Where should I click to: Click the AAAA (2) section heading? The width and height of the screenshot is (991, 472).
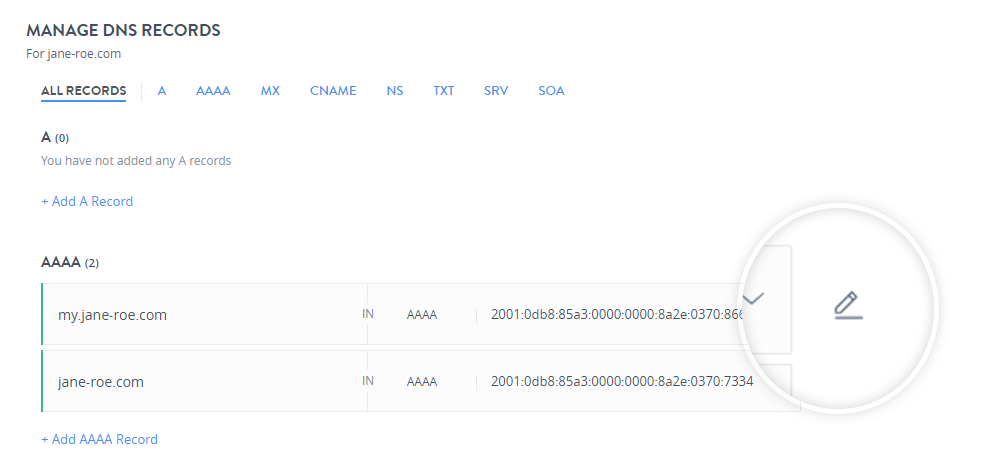(x=69, y=263)
